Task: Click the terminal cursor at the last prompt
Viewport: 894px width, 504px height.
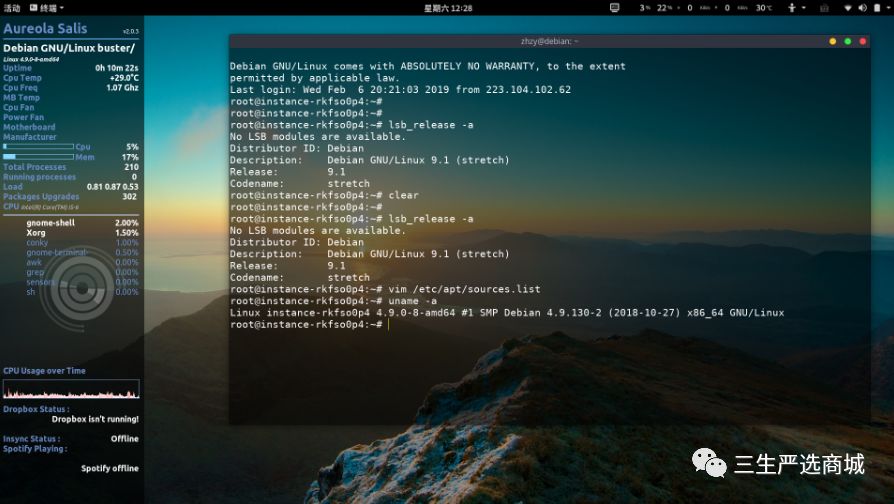Action: (x=388, y=324)
